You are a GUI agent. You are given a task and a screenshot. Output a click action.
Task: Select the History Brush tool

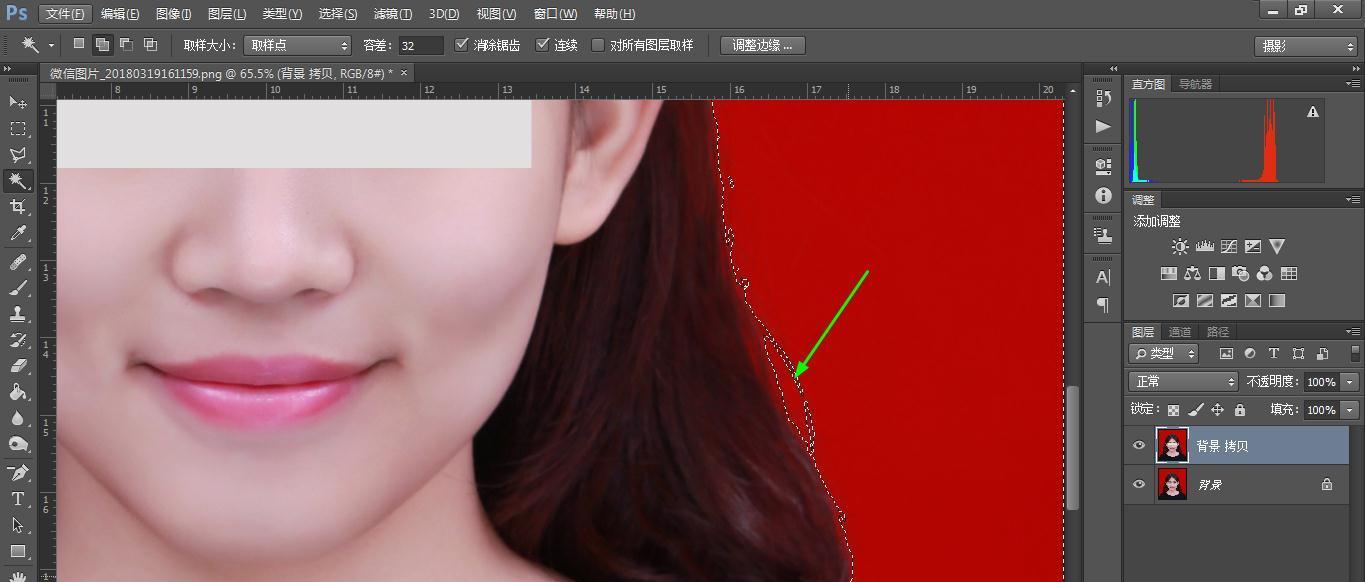coord(18,340)
